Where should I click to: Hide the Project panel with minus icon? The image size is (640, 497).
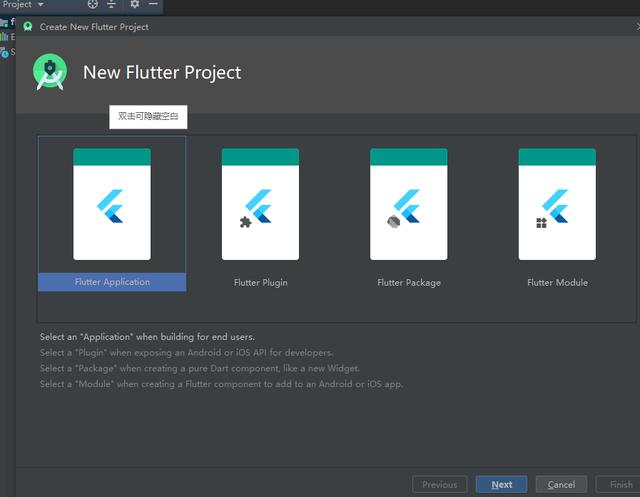click(153, 4)
